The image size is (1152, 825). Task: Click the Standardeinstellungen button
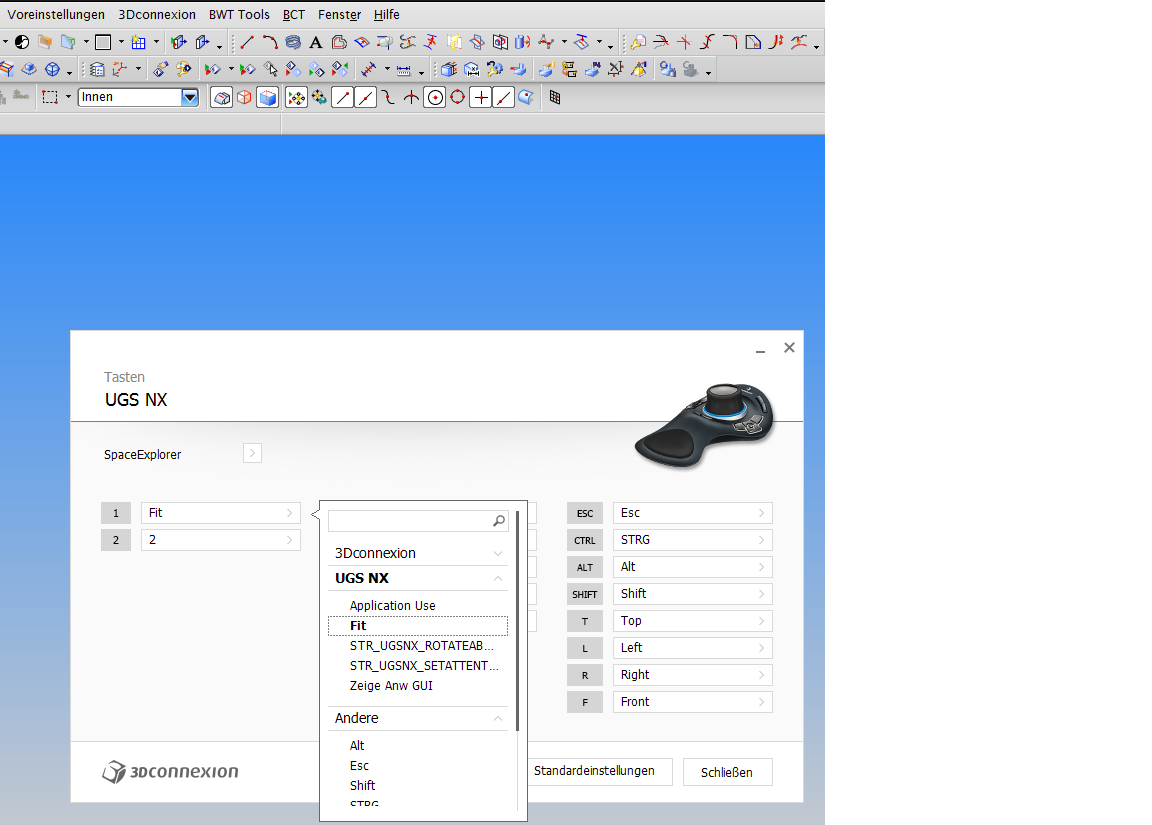[594, 771]
